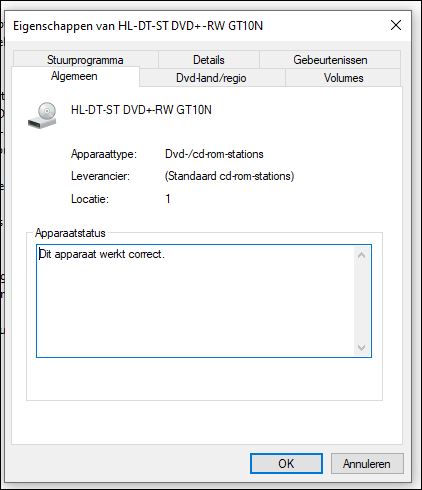Viewport: 422px width, 490px height.
Task: Open the Volumes tab
Action: click(x=343, y=78)
